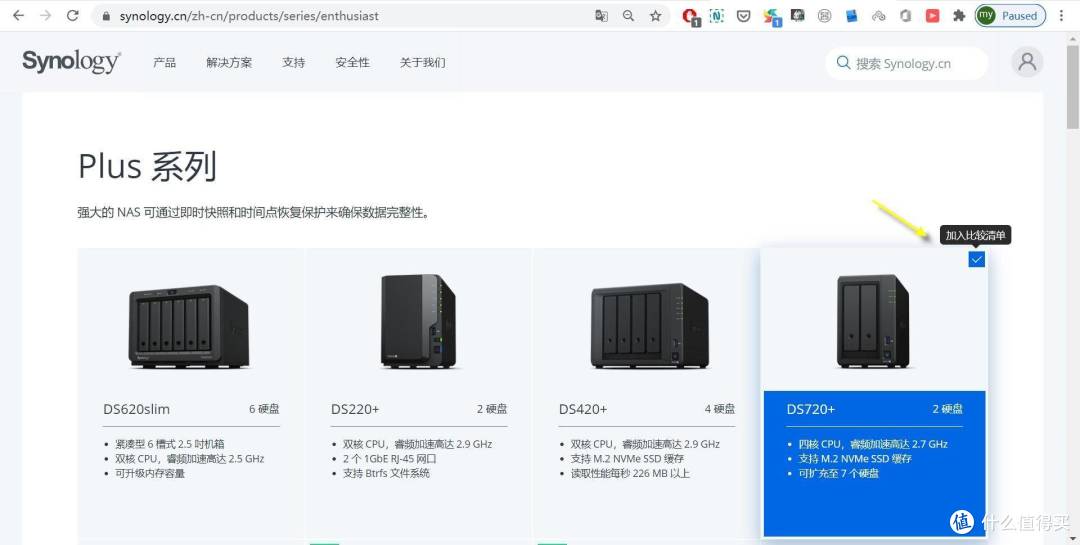Uncheck DS720+ compare checkbox

point(977,259)
